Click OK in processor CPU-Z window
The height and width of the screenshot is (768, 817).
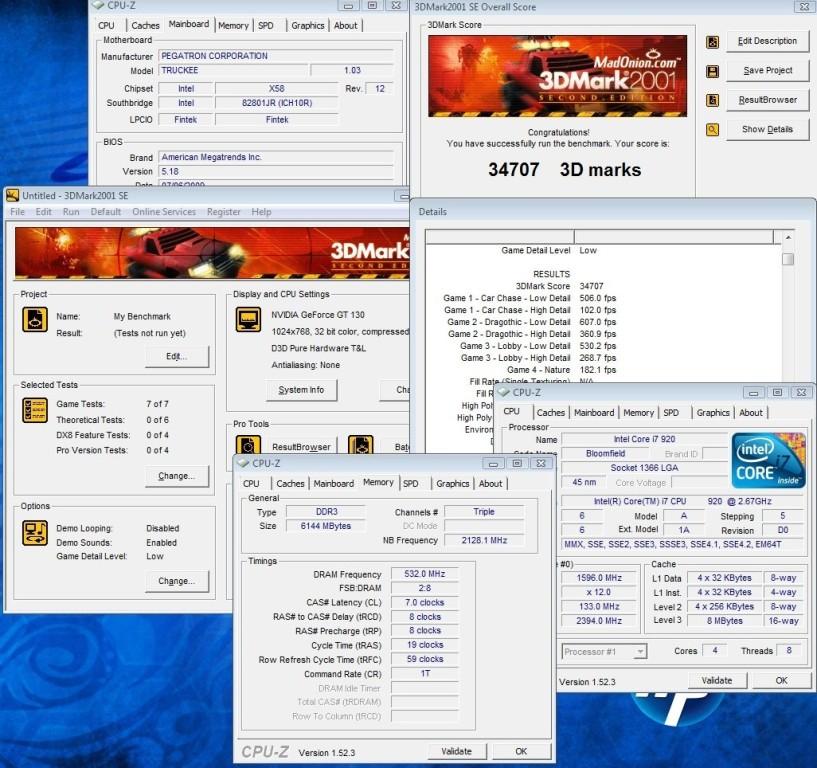pyautogui.click(x=782, y=680)
